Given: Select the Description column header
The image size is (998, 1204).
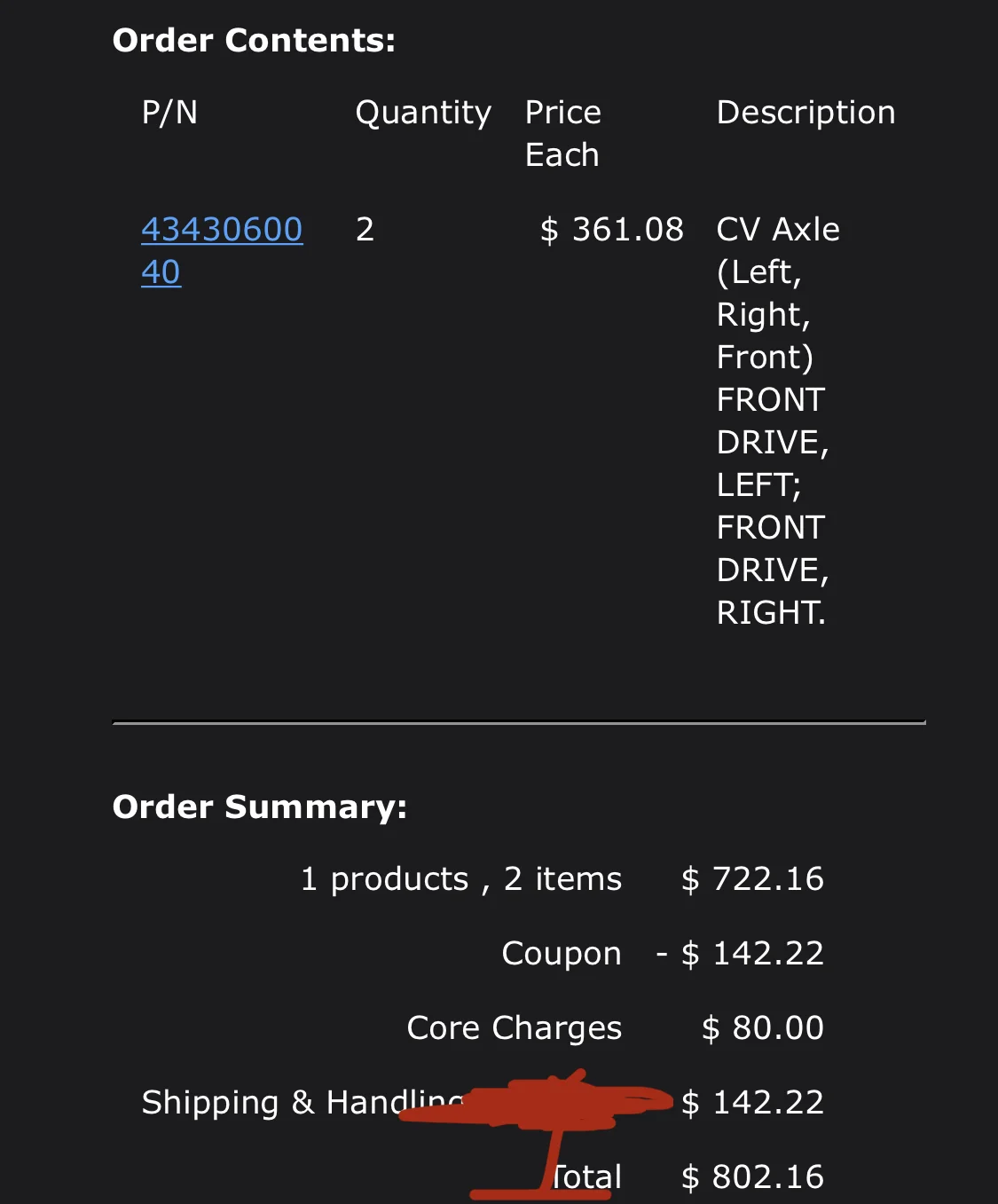Looking at the screenshot, I should pyautogui.click(x=805, y=113).
